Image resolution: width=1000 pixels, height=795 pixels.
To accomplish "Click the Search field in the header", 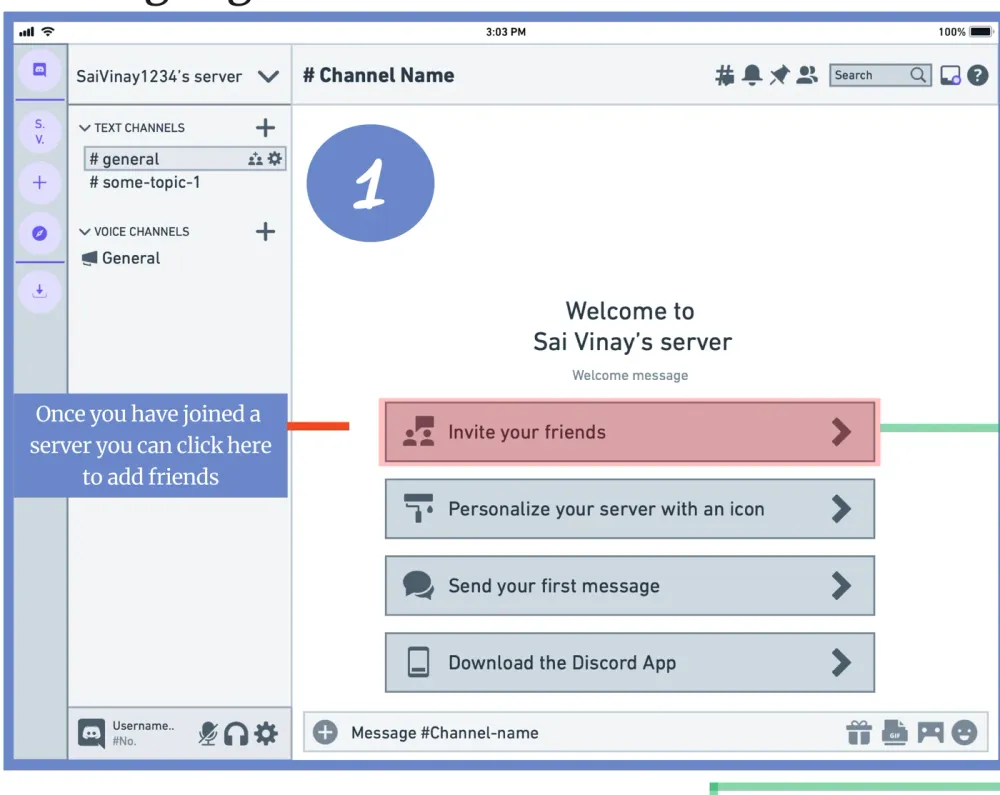I will tap(880, 75).
